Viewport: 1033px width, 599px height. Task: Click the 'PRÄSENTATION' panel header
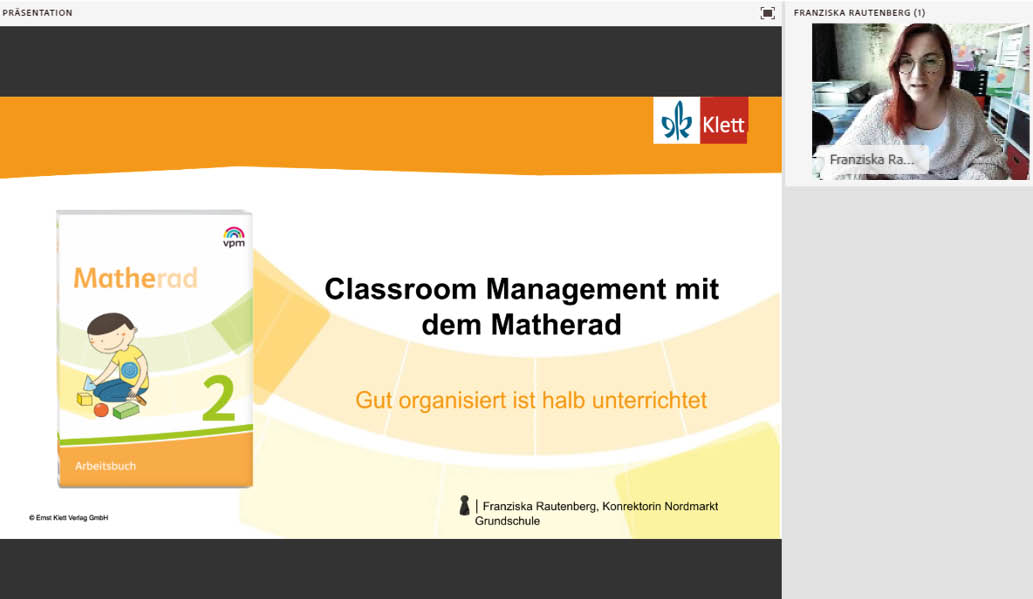coord(38,13)
